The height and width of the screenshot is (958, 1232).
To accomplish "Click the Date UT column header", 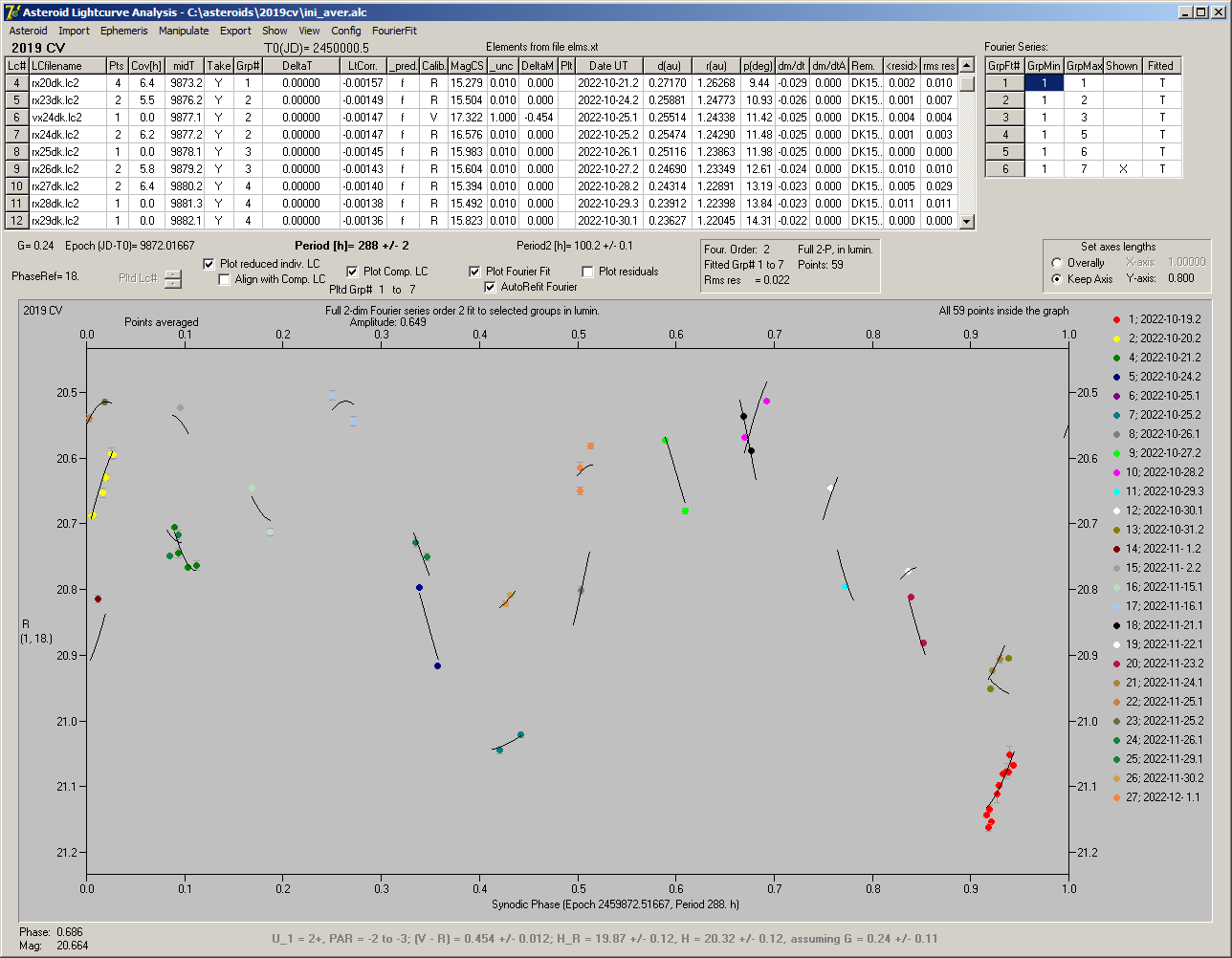I will coord(608,66).
